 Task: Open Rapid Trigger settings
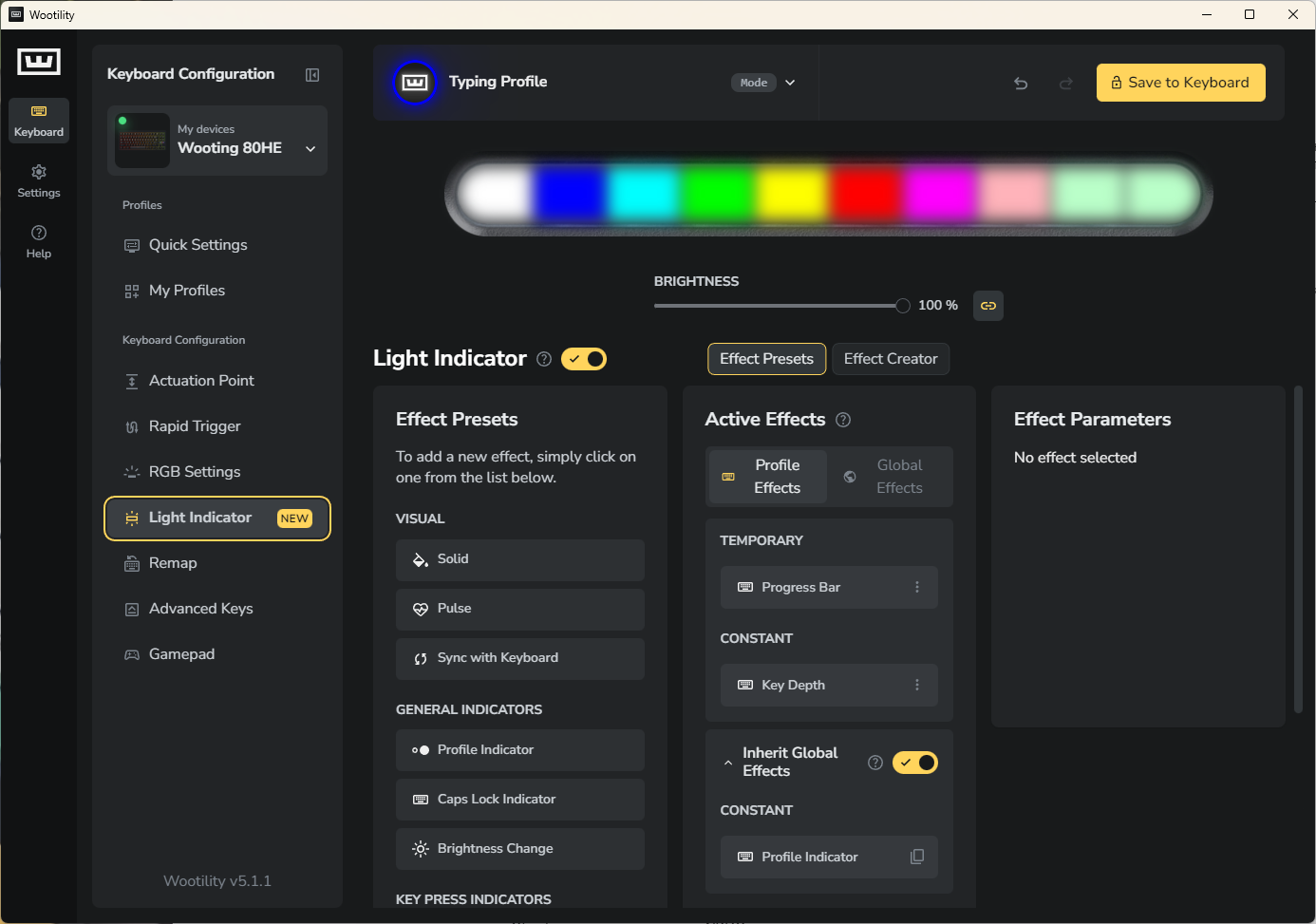pyautogui.click(x=217, y=426)
